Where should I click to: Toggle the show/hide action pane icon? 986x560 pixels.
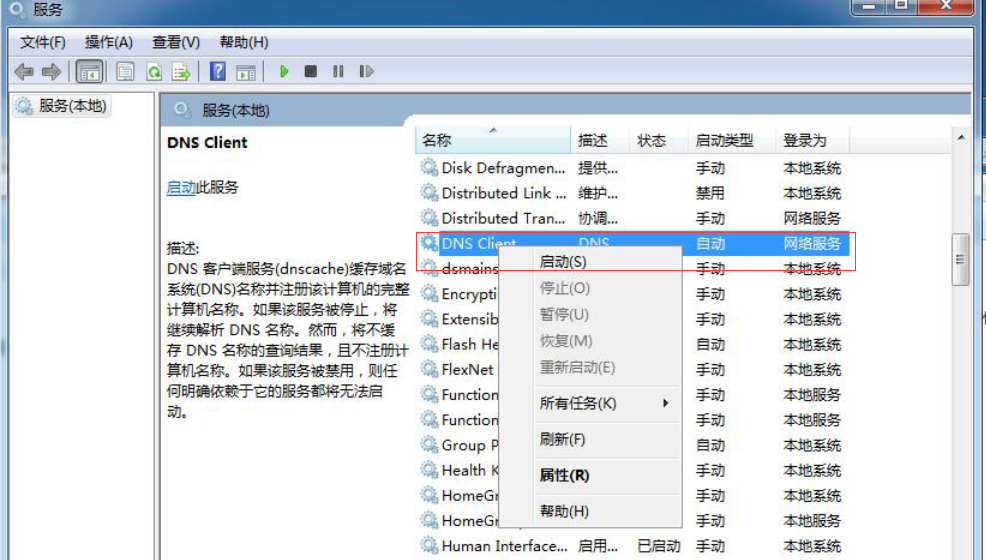pos(246,72)
